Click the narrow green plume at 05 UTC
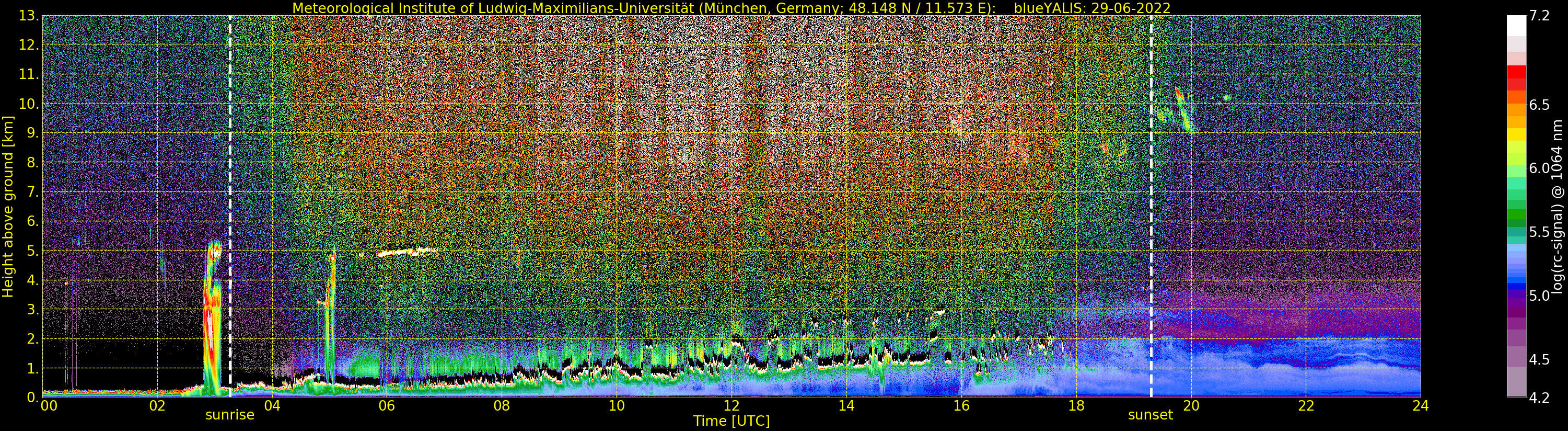 point(331,317)
